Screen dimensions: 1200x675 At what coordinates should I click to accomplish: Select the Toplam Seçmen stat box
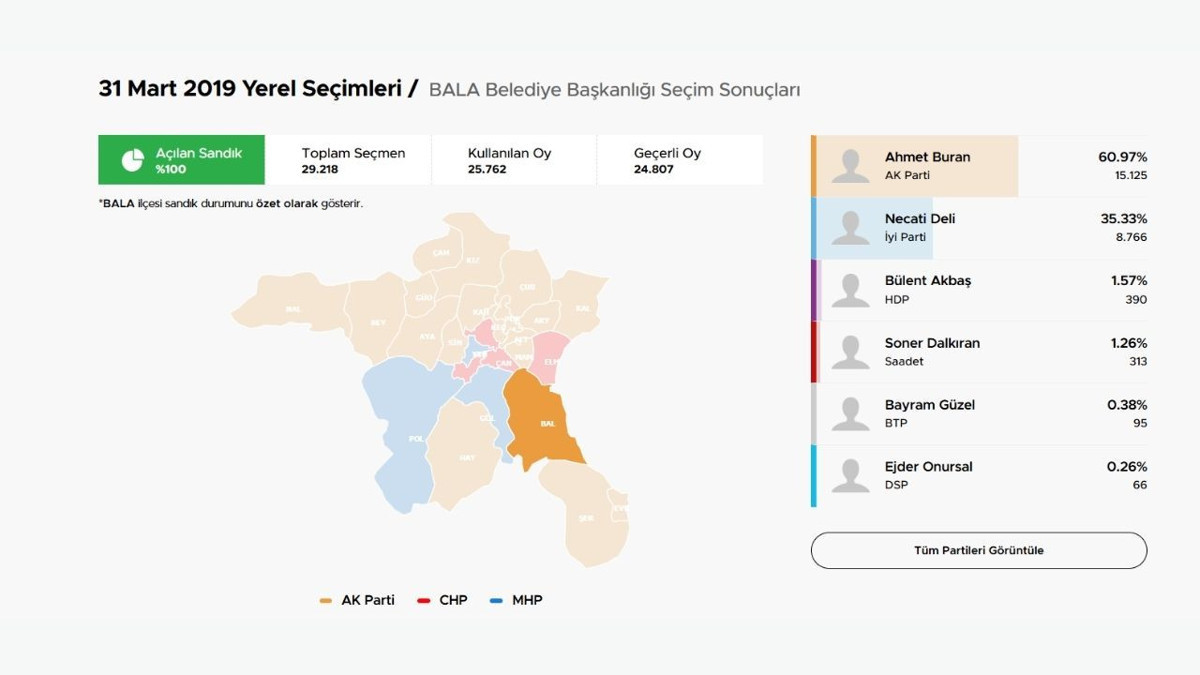coord(350,160)
